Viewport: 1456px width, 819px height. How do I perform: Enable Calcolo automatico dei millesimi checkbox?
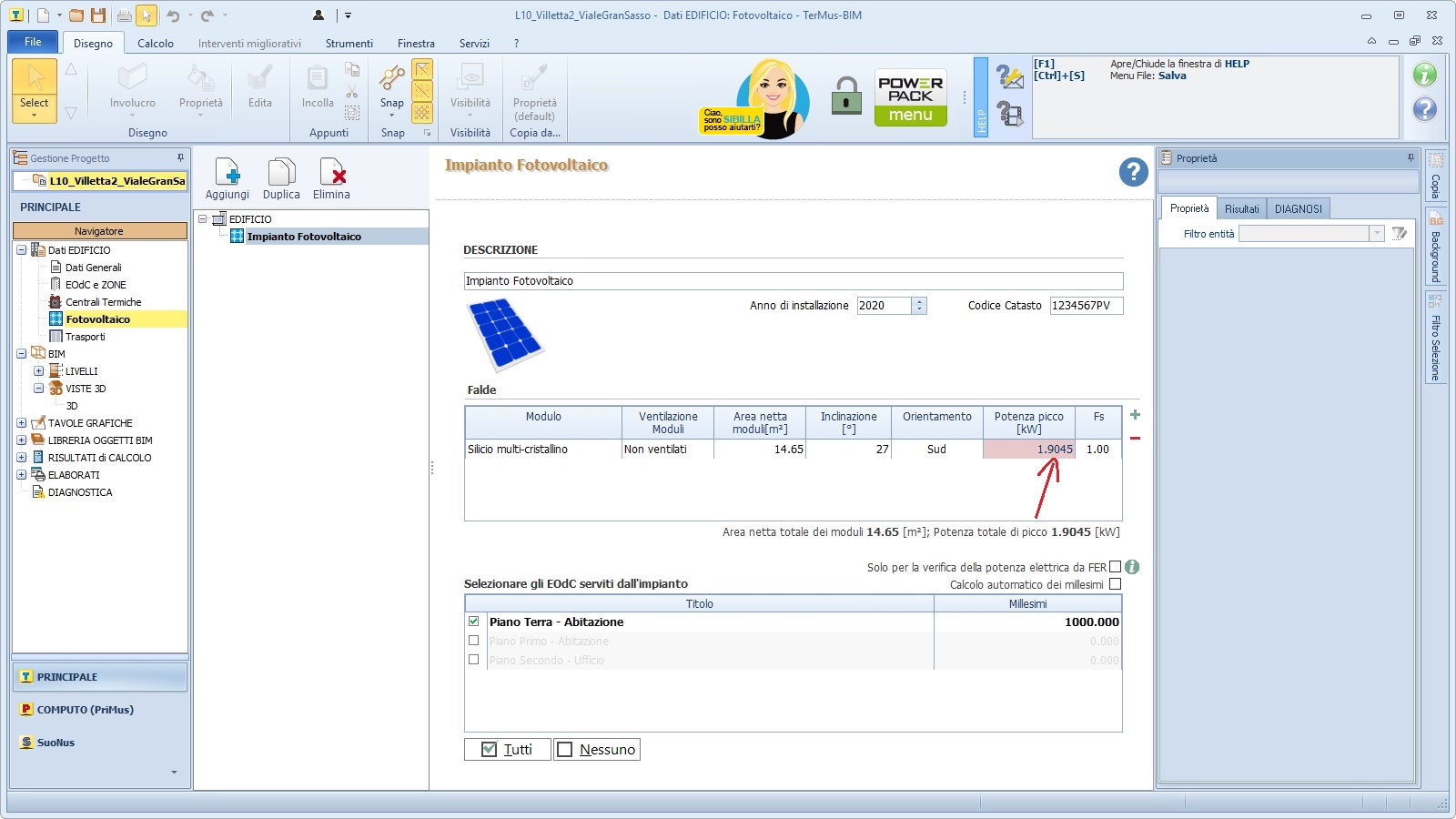tap(1115, 584)
